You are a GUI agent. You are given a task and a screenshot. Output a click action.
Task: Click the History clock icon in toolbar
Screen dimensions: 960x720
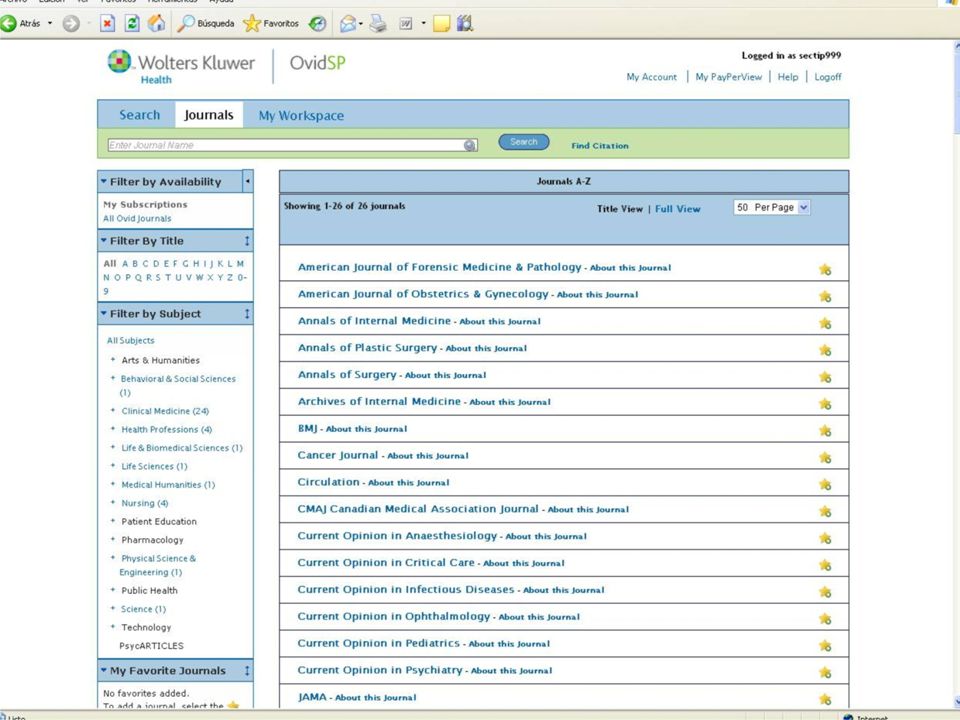pyautogui.click(x=317, y=23)
